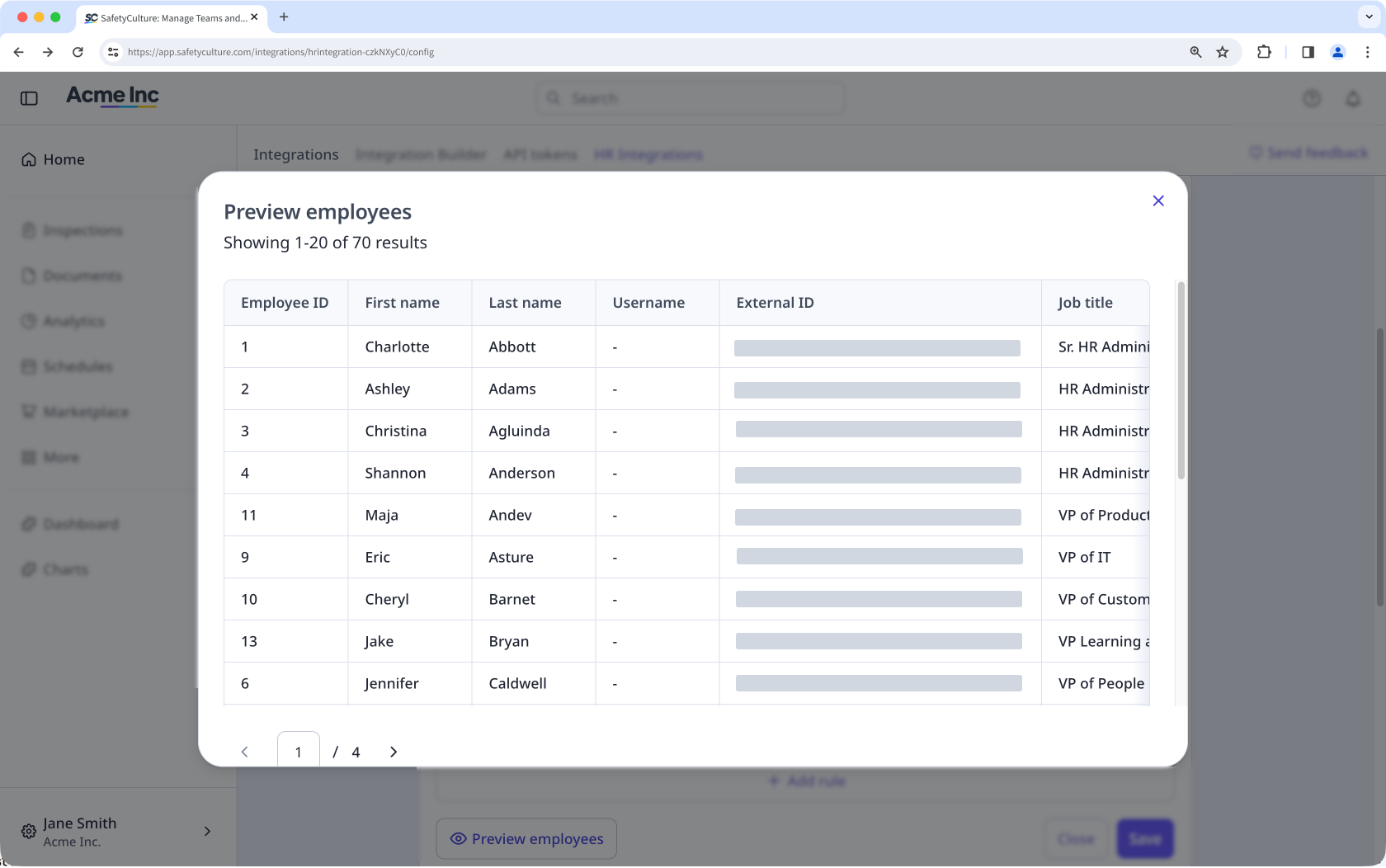
Task: Go to next page of employee results
Action: (394, 752)
